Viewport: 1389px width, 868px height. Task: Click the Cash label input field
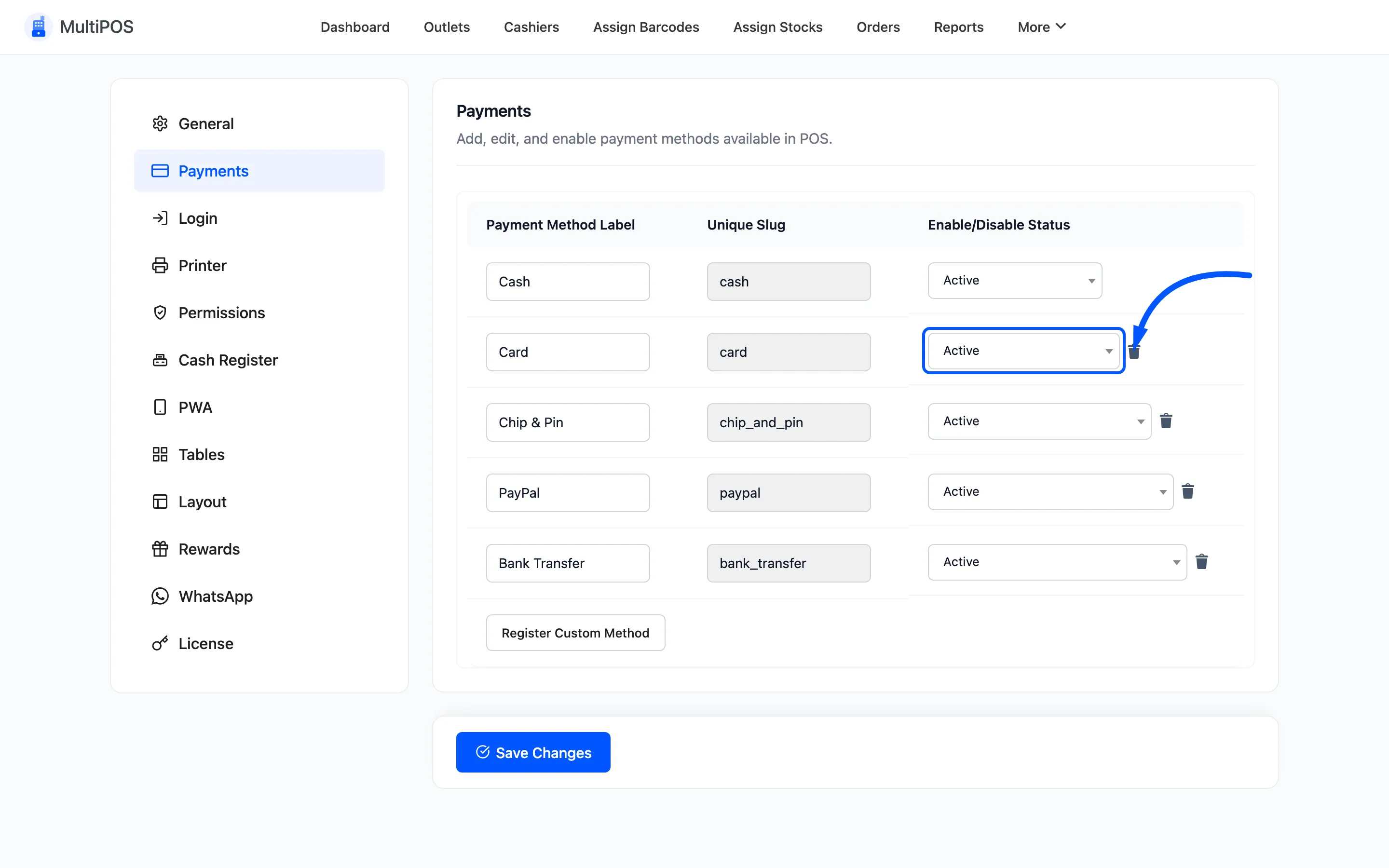568,282
